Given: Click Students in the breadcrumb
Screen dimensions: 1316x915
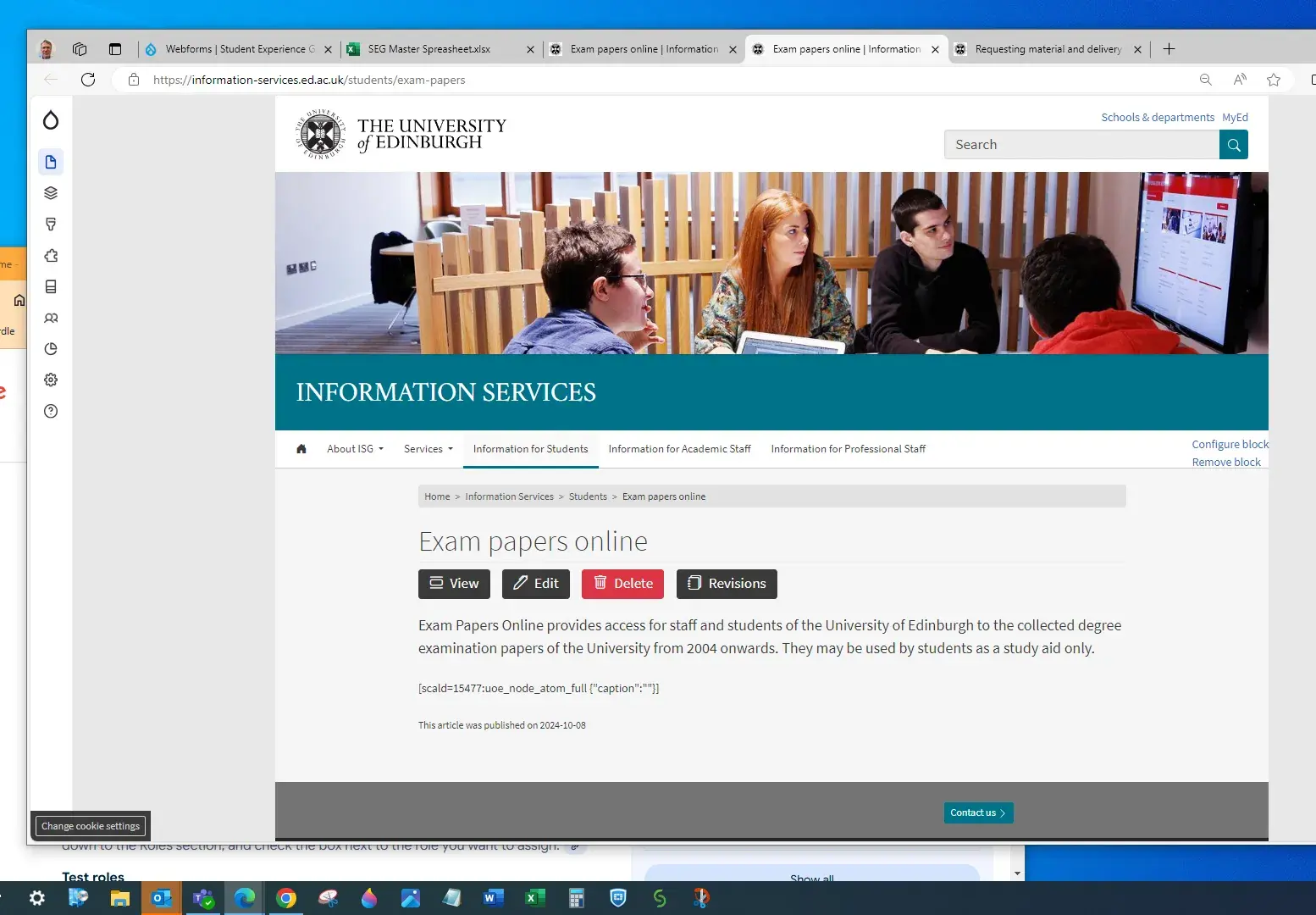Looking at the screenshot, I should (588, 496).
